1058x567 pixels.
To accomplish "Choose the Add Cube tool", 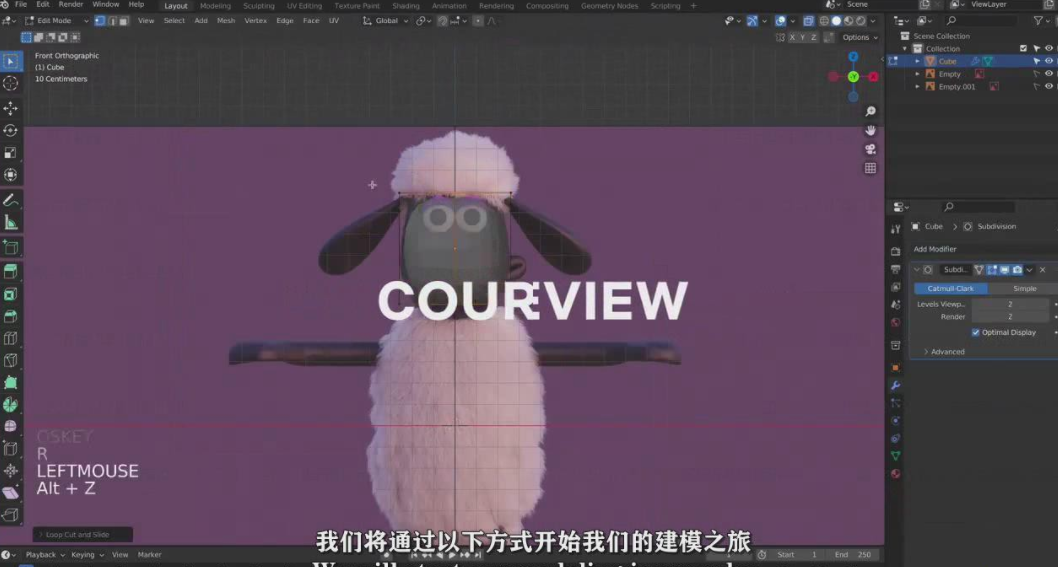I will pos(11,247).
